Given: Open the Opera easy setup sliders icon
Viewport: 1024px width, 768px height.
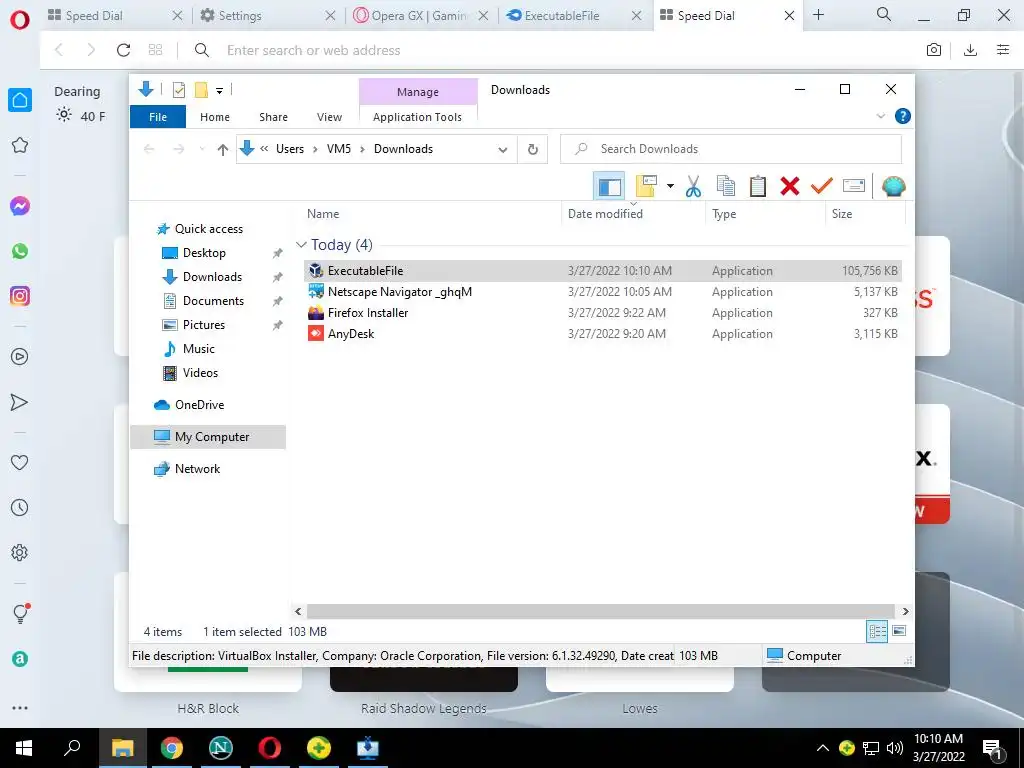Looking at the screenshot, I should pyautogui.click(x=1003, y=50).
